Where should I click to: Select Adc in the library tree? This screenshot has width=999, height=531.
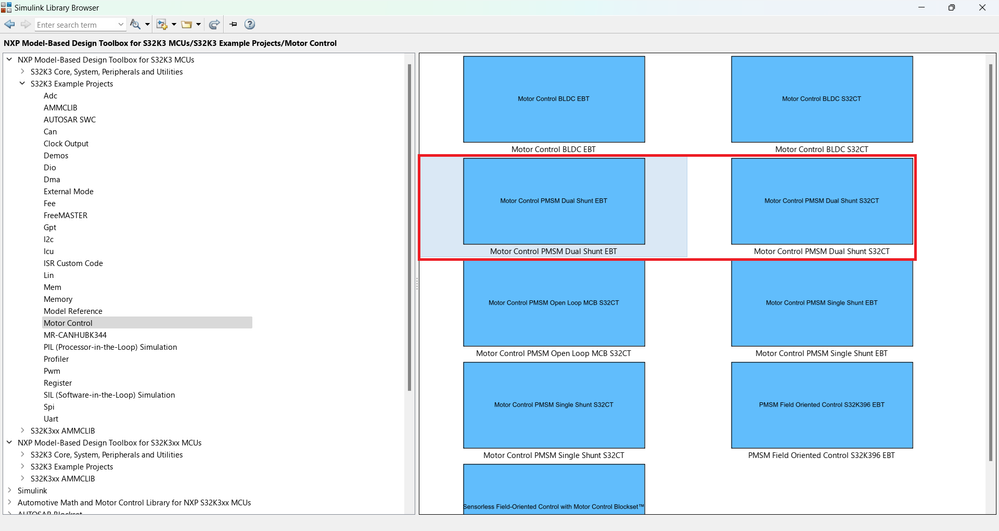(x=50, y=96)
